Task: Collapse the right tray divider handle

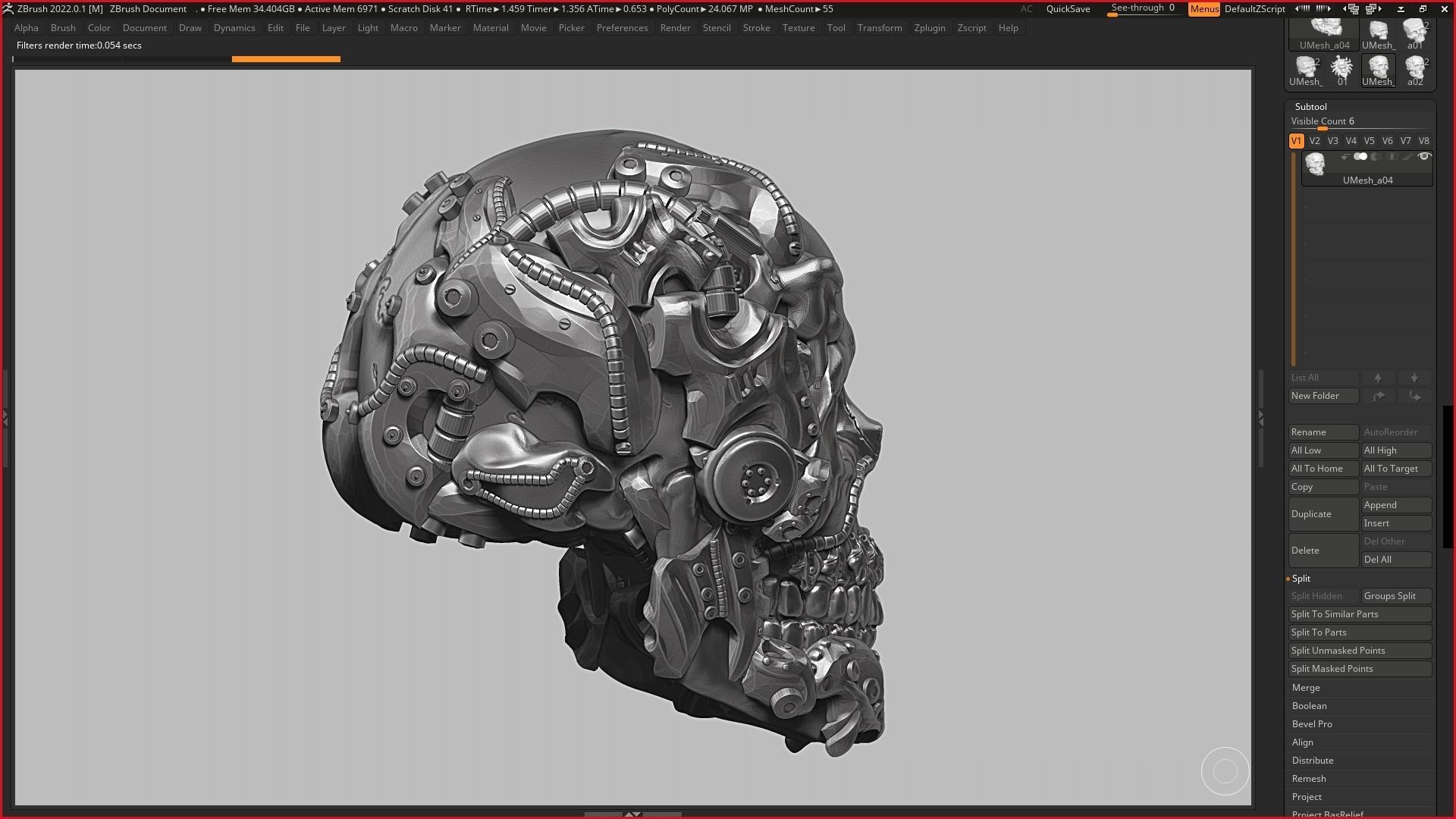Action: 1261,419
